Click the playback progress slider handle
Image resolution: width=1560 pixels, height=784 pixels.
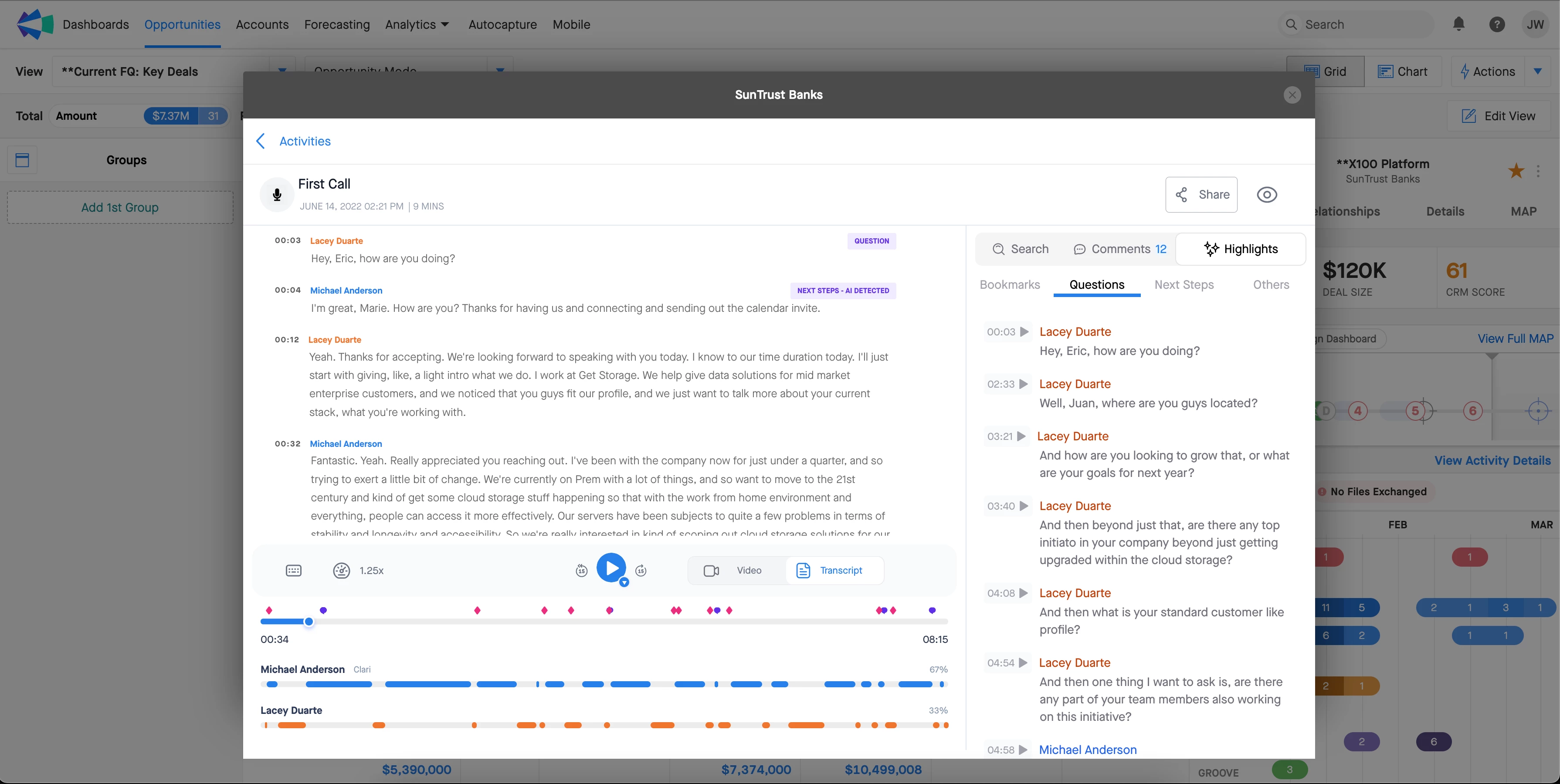click(x=309, y=622)
